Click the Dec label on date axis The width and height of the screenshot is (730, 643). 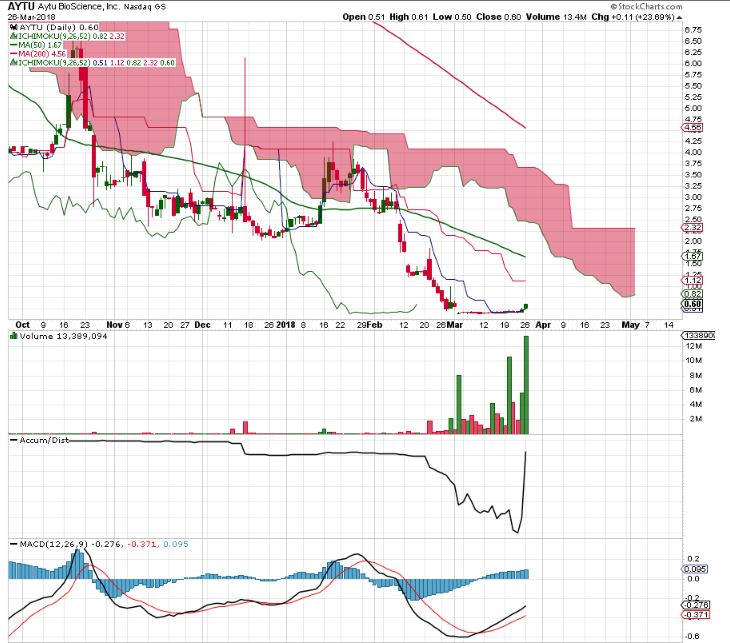pos(202,325)
